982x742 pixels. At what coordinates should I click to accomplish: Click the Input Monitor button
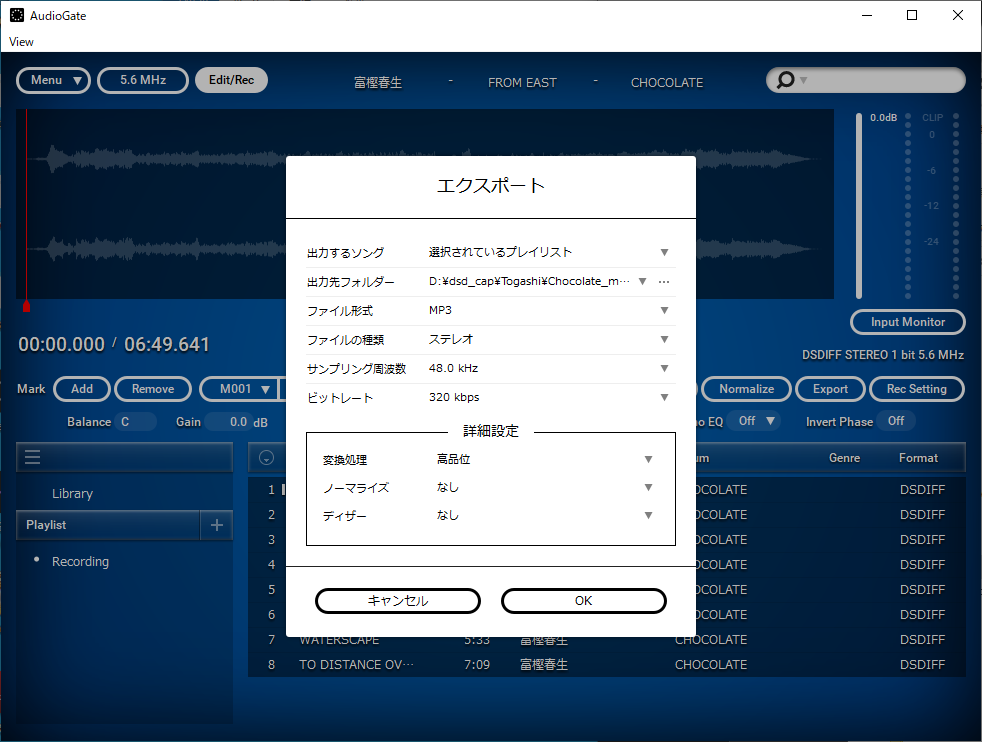click(908, 322)
